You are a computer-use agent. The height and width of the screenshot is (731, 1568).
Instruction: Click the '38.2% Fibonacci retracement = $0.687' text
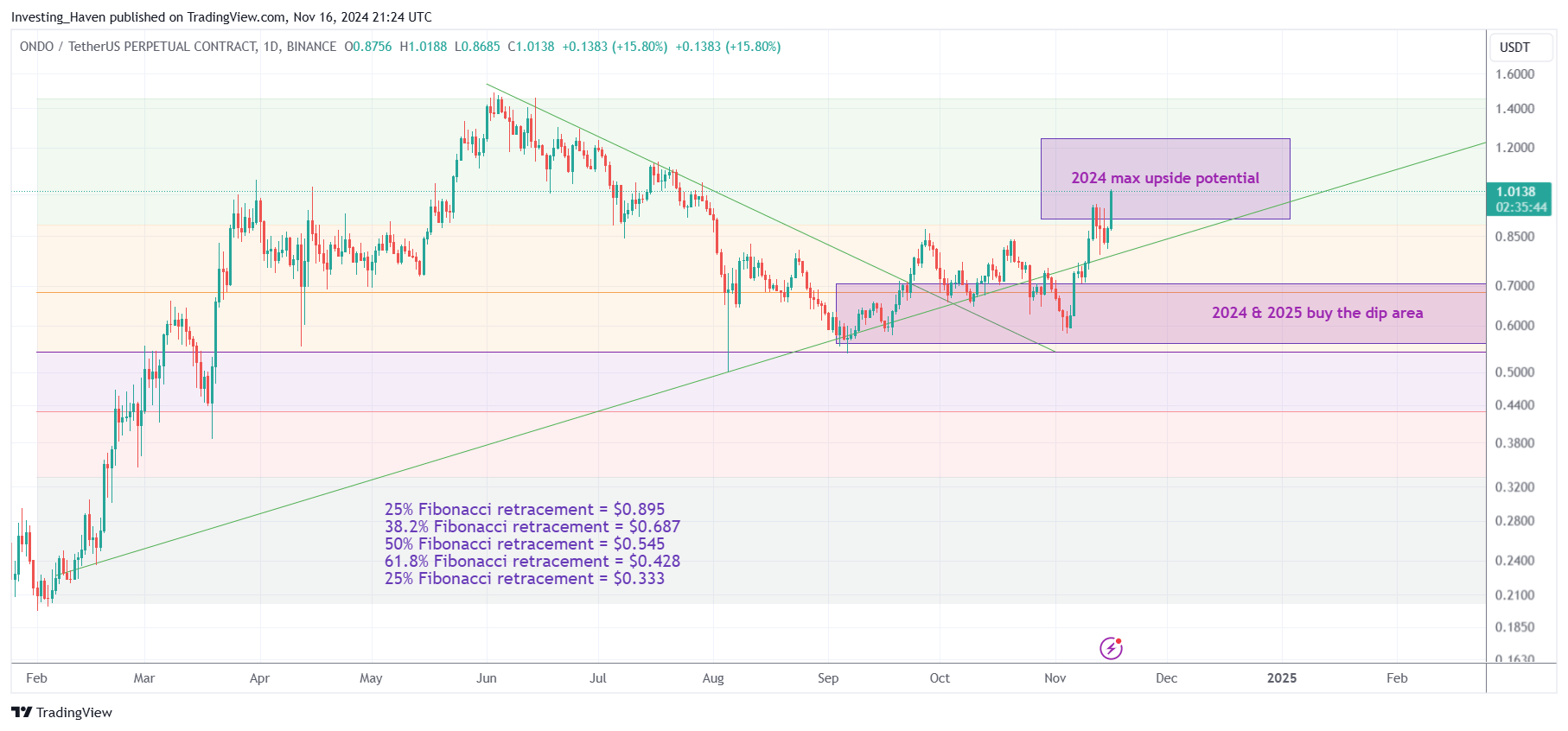[x=532, y=527]
